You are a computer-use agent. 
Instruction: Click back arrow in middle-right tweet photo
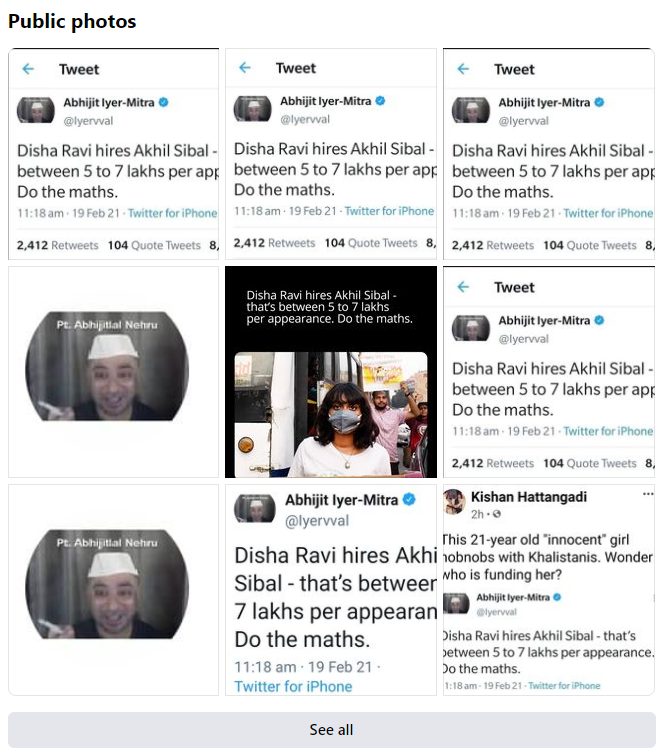coord(463,287)
